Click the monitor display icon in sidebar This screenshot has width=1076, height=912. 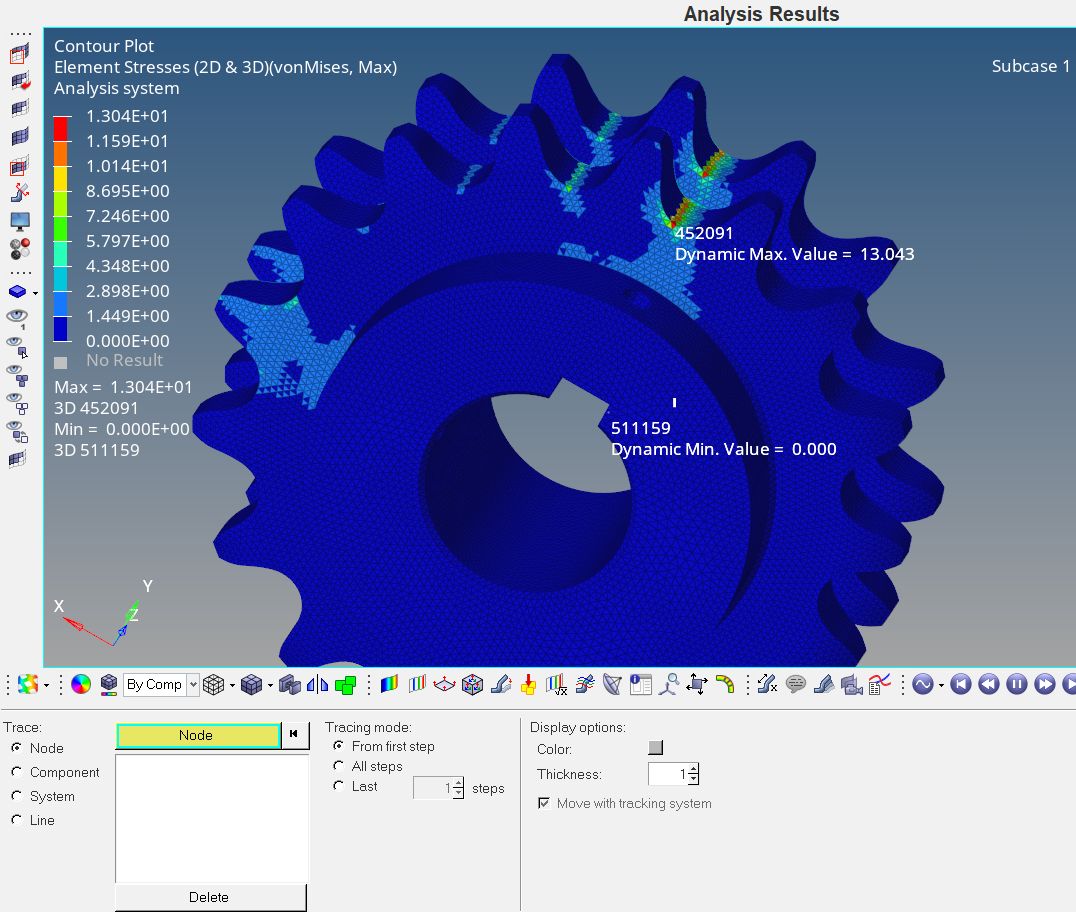click(19, 220)
